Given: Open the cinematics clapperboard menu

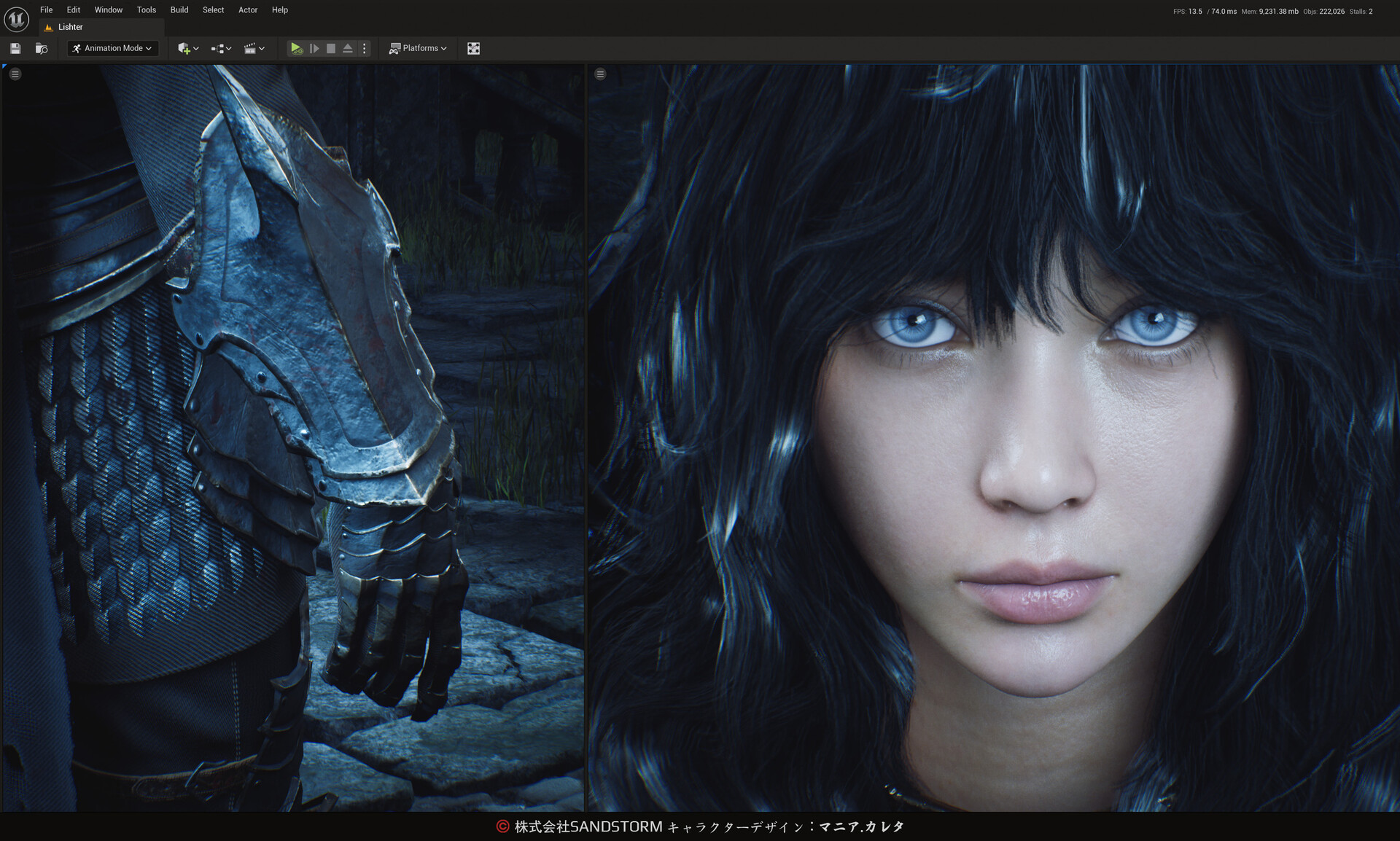Looking at the screenshot, I should click(x=254, y=48).
